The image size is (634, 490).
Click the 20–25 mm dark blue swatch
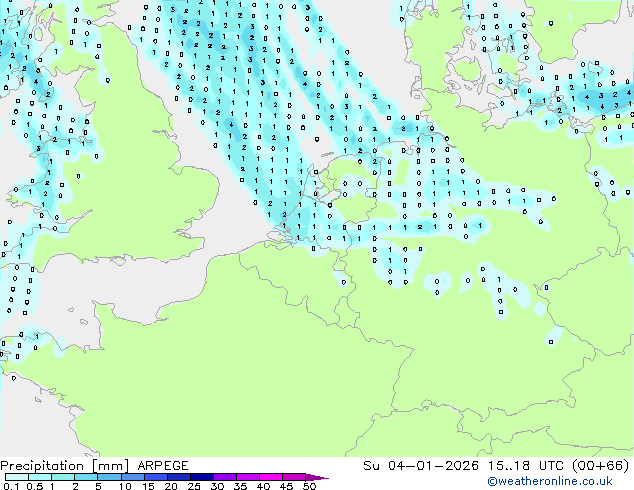click(178, 477)
